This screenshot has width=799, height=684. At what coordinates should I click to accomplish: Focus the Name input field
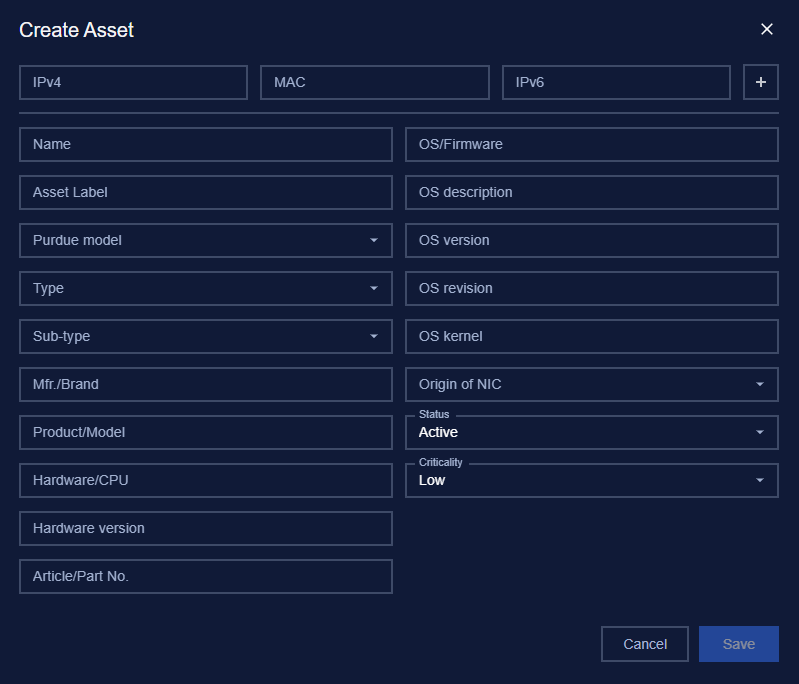pos(206,144)
